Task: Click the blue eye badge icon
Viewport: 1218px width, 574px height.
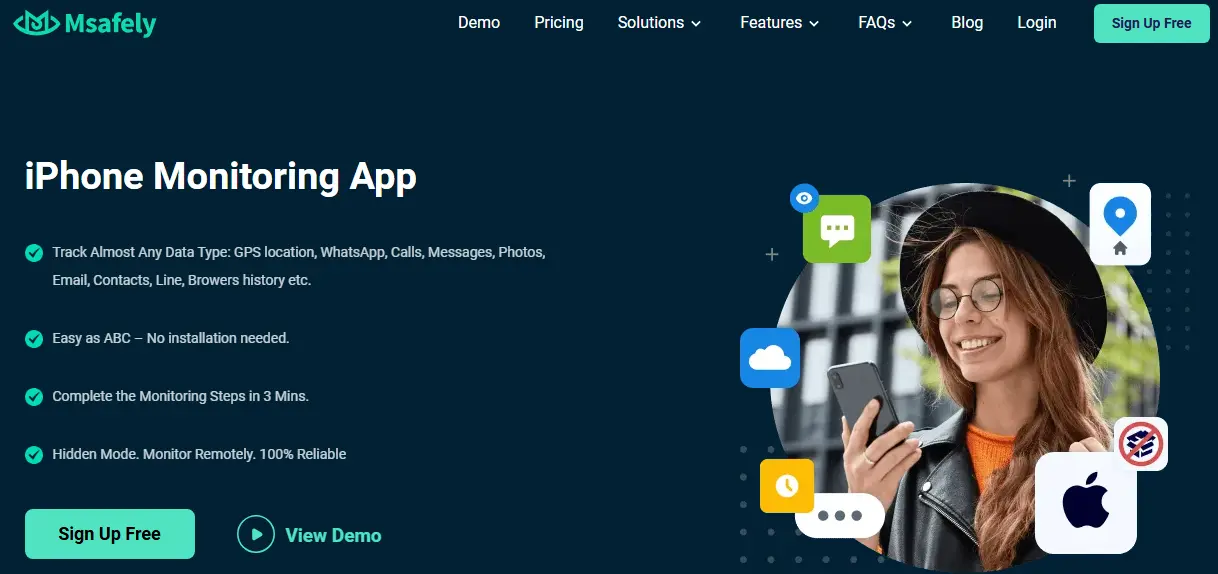Action: pyautogui.click(x=804, y=198)
